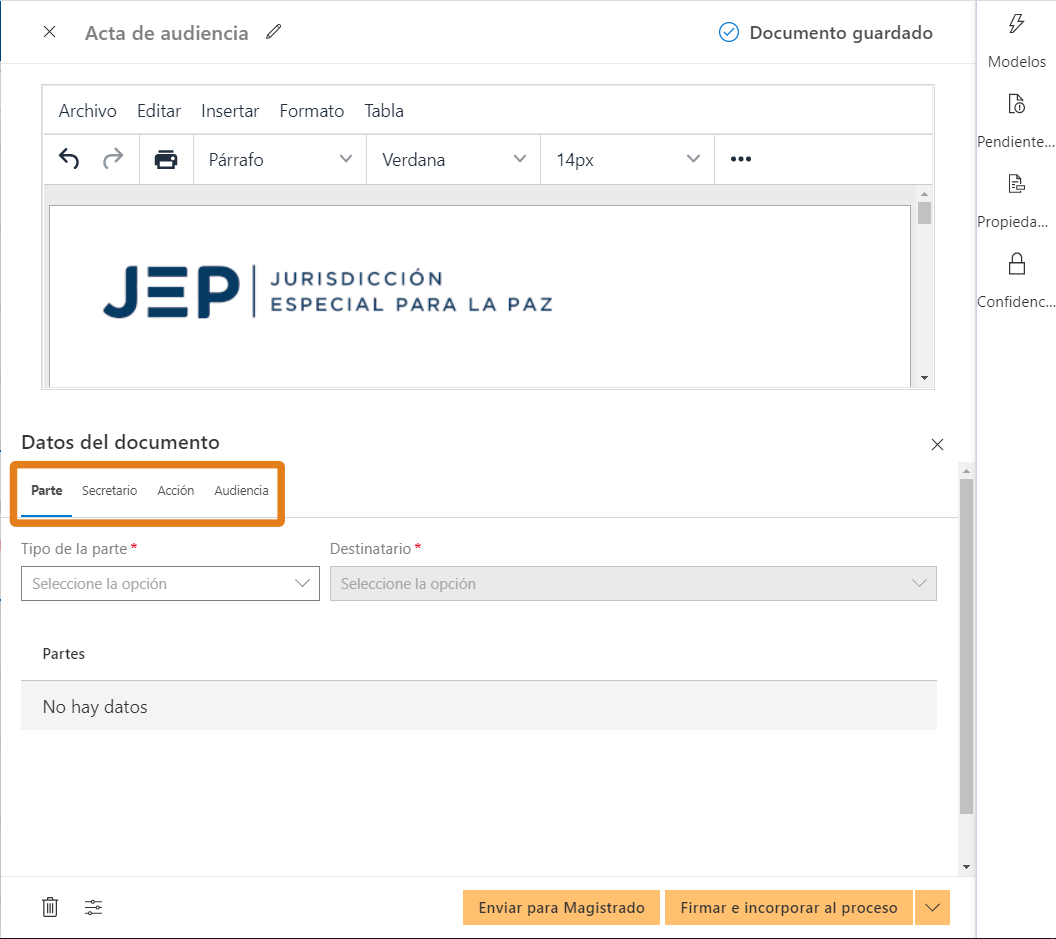Viewport: 1056px width, 939px height.
Task: Expand the Firmar split-button arrow
Action: (x=932, y=907)
